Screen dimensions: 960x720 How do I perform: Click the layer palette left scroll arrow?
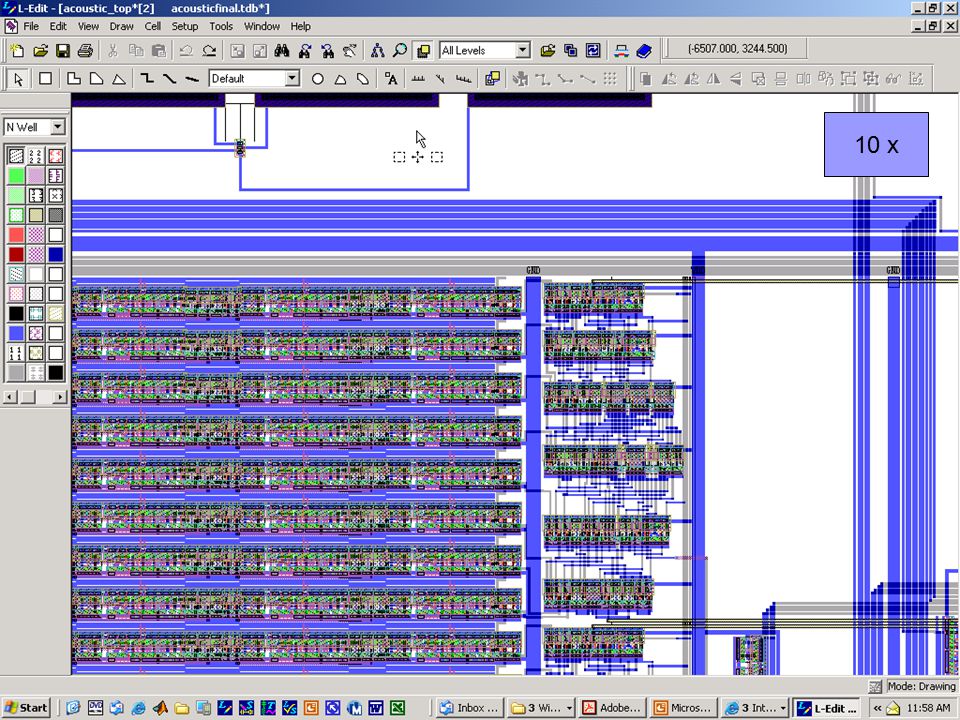10,397
